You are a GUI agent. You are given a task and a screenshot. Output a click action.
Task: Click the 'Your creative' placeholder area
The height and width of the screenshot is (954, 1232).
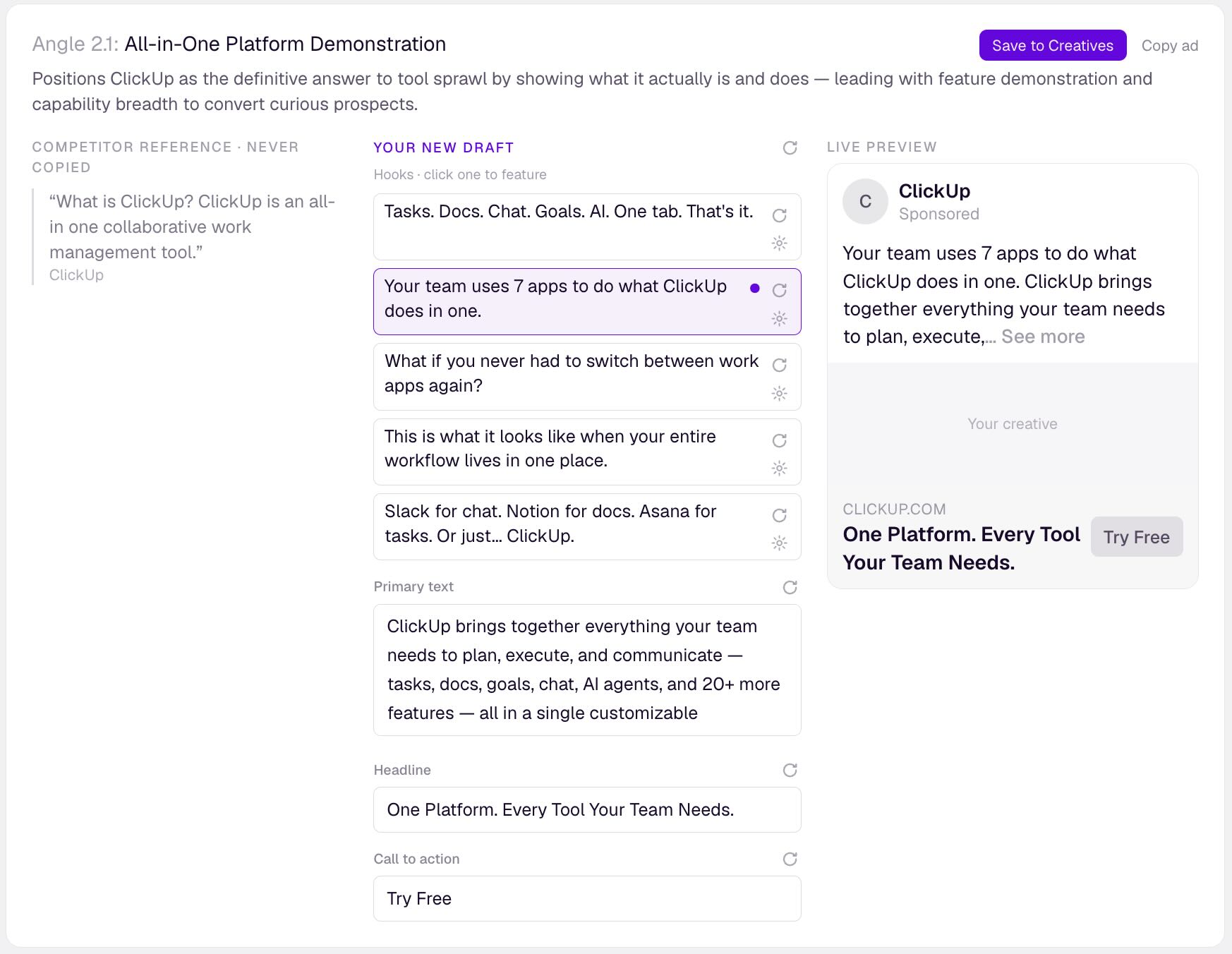1013,424
